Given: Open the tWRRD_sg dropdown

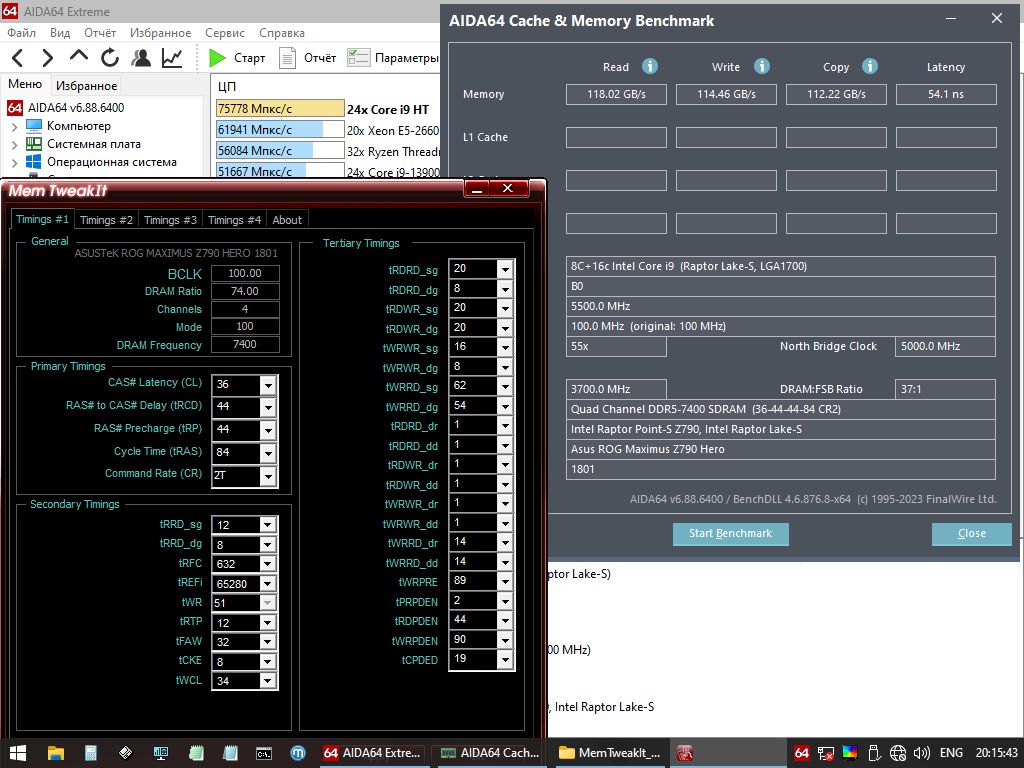Looking at the screenshot, I should (x=505, y=386).
